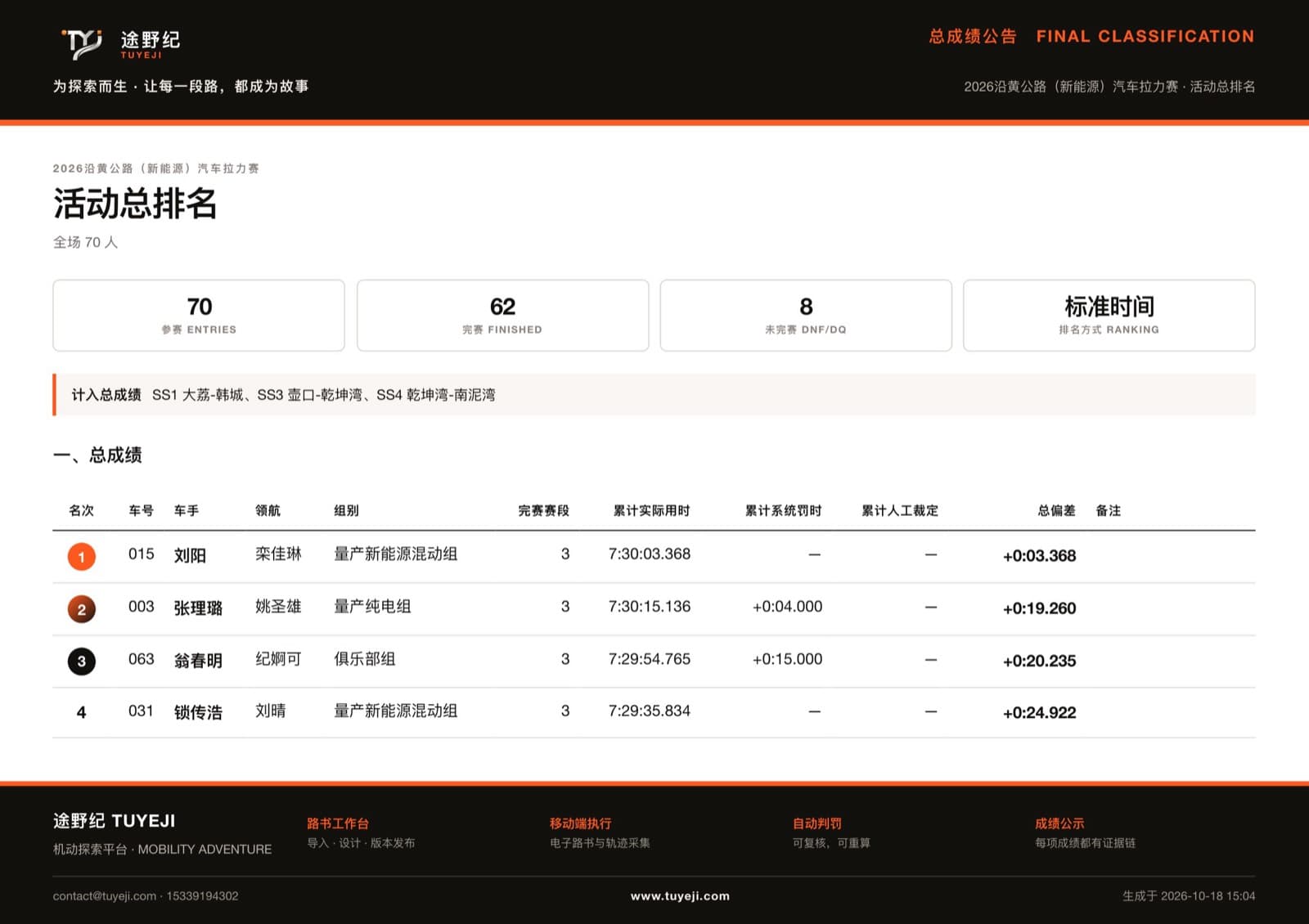Click the 自动判罚 footer heading

click(x=816, y=823)
